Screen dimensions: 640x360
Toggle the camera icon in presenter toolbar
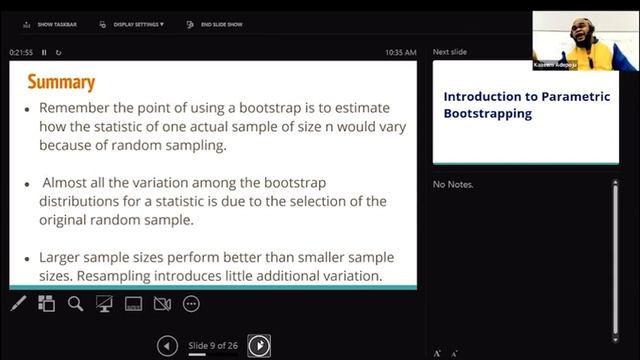click(x=162, y=304)
